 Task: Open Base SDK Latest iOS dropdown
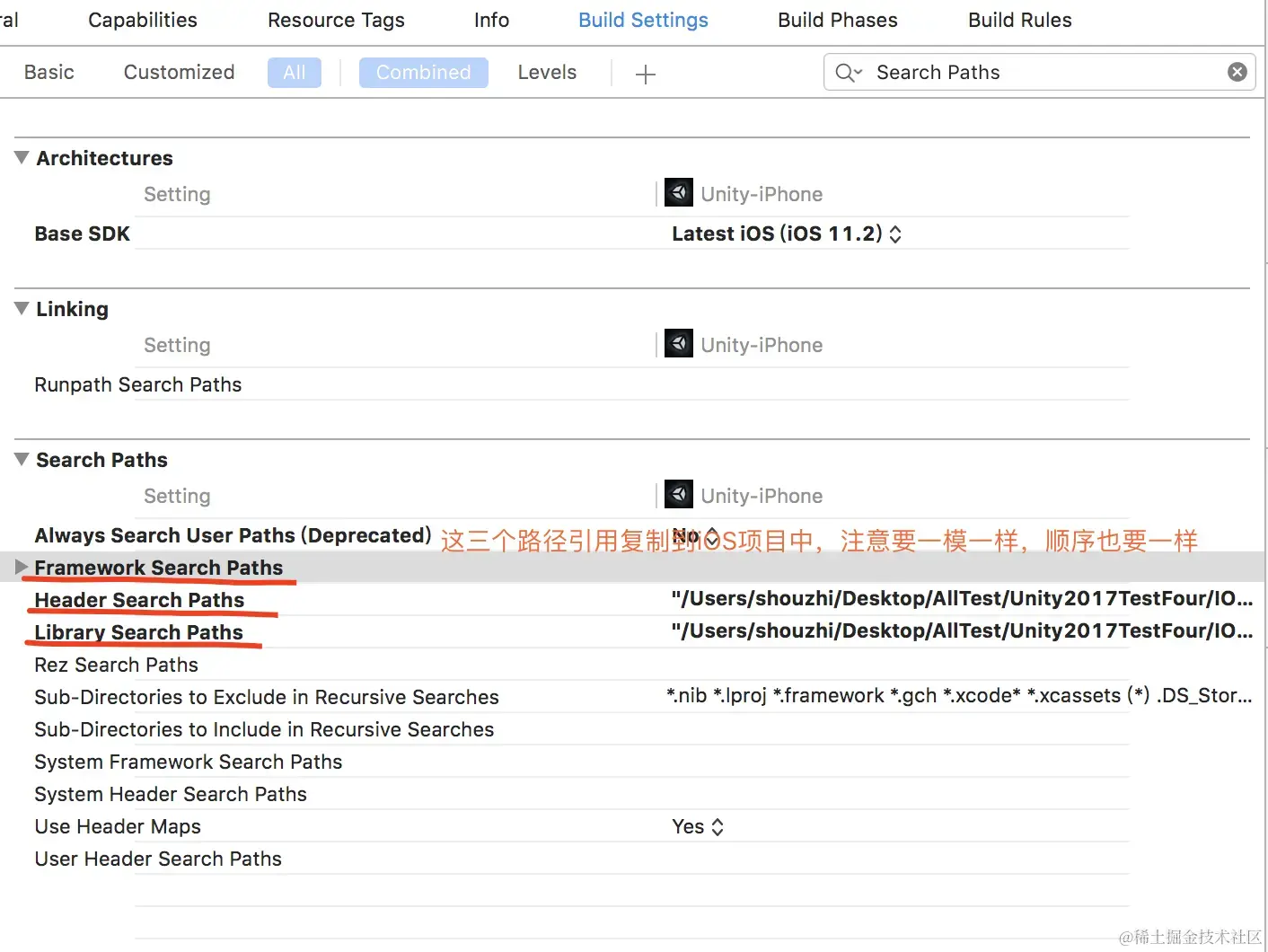click(787, 234)
